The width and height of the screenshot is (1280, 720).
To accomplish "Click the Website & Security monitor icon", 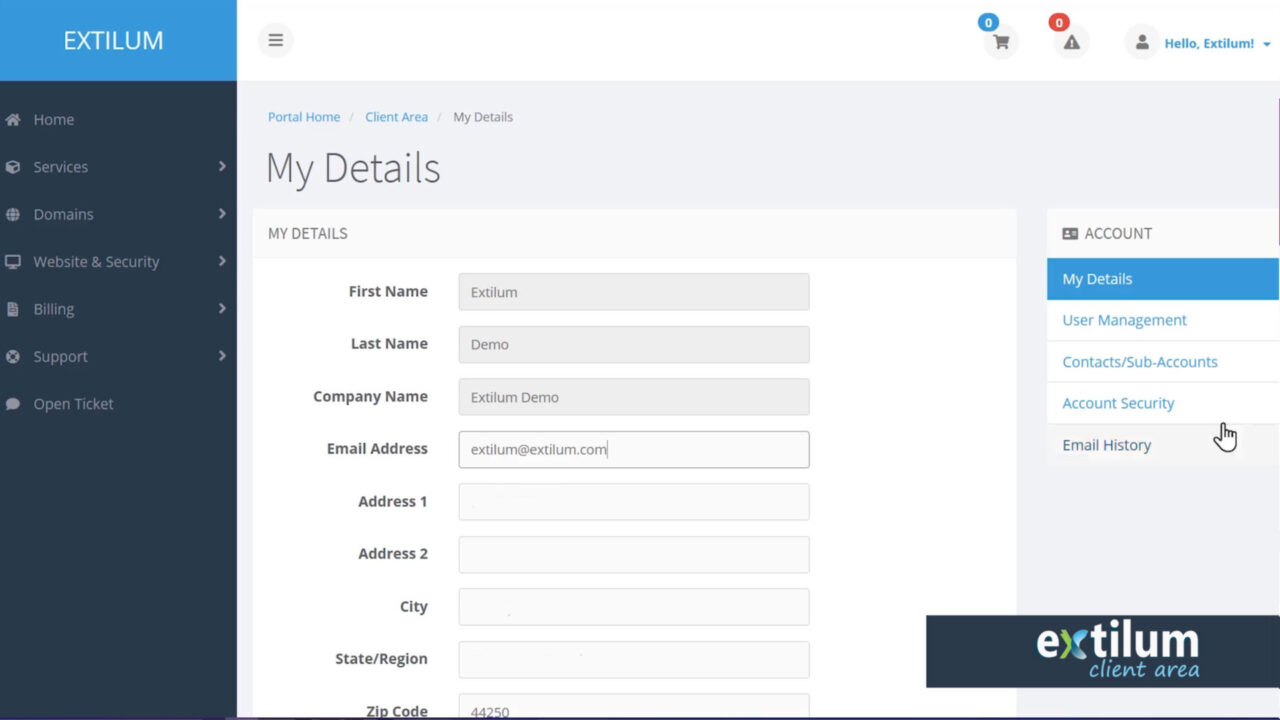I will click(x=13, y=261).
